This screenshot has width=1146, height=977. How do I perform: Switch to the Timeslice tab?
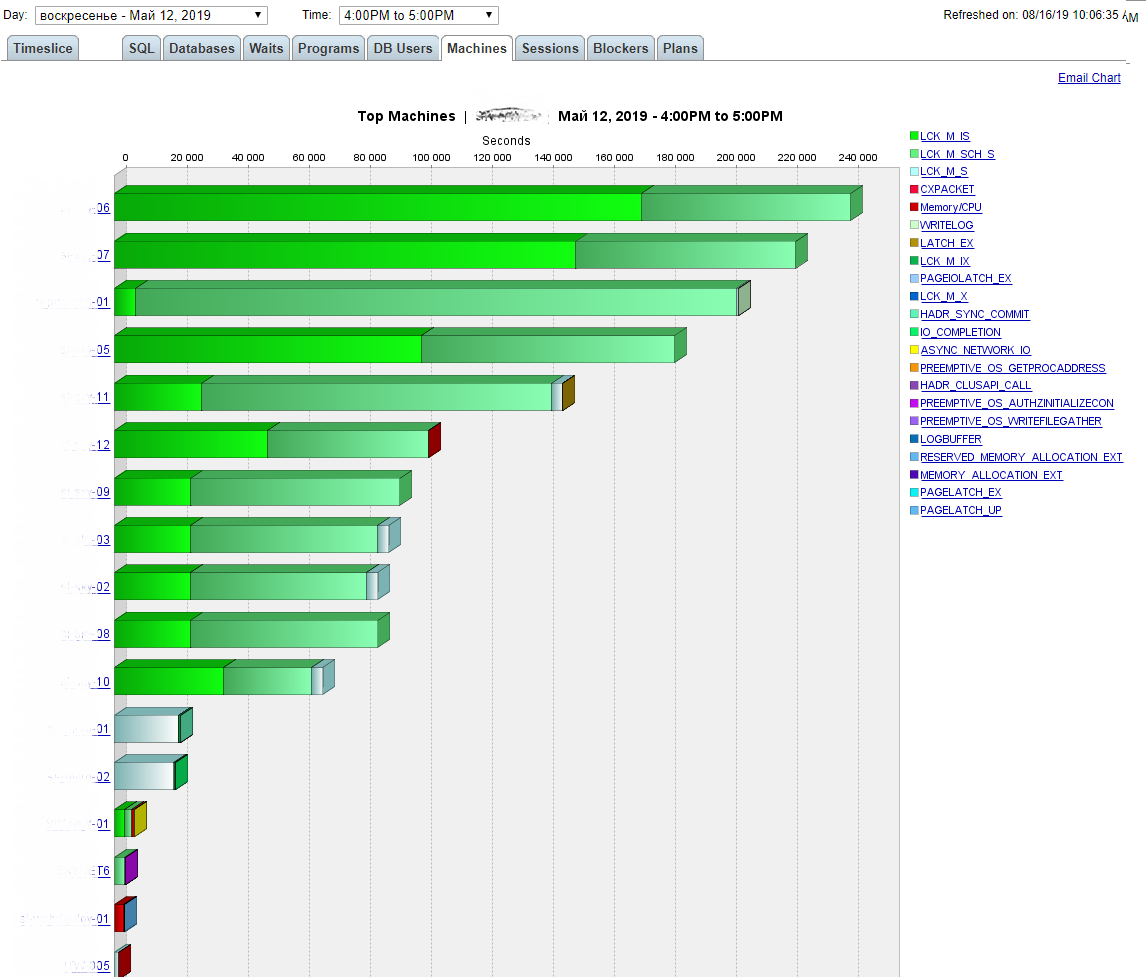click(x=42, y=48)
